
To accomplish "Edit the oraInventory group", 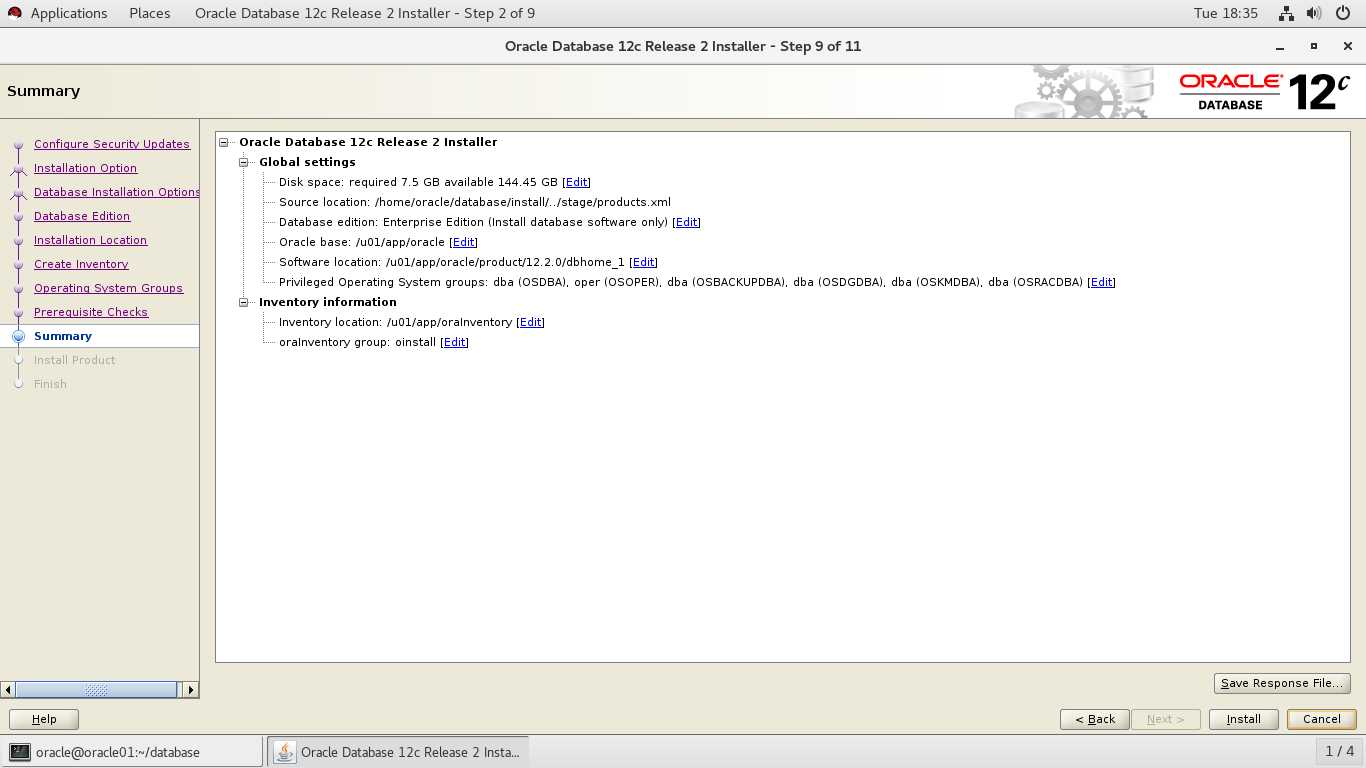I will tap(454, 342).
